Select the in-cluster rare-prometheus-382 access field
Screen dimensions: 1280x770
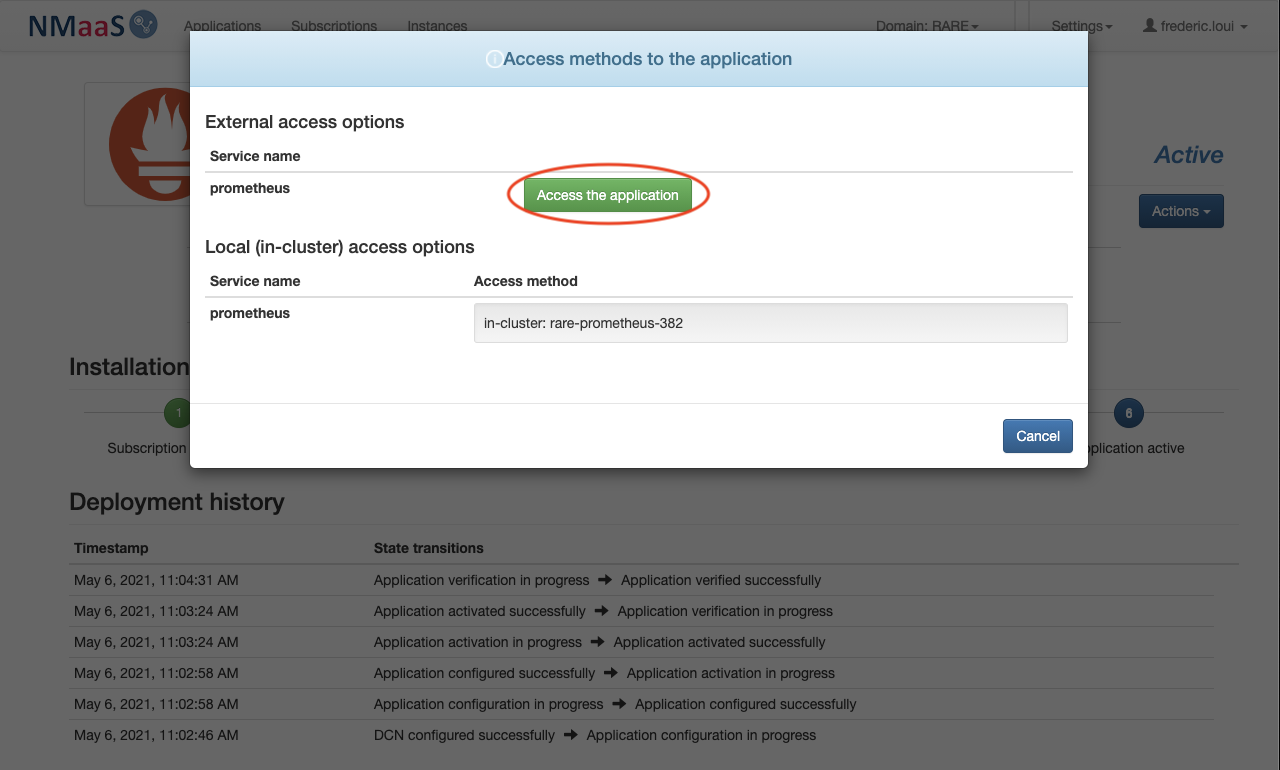pos(770,323)
